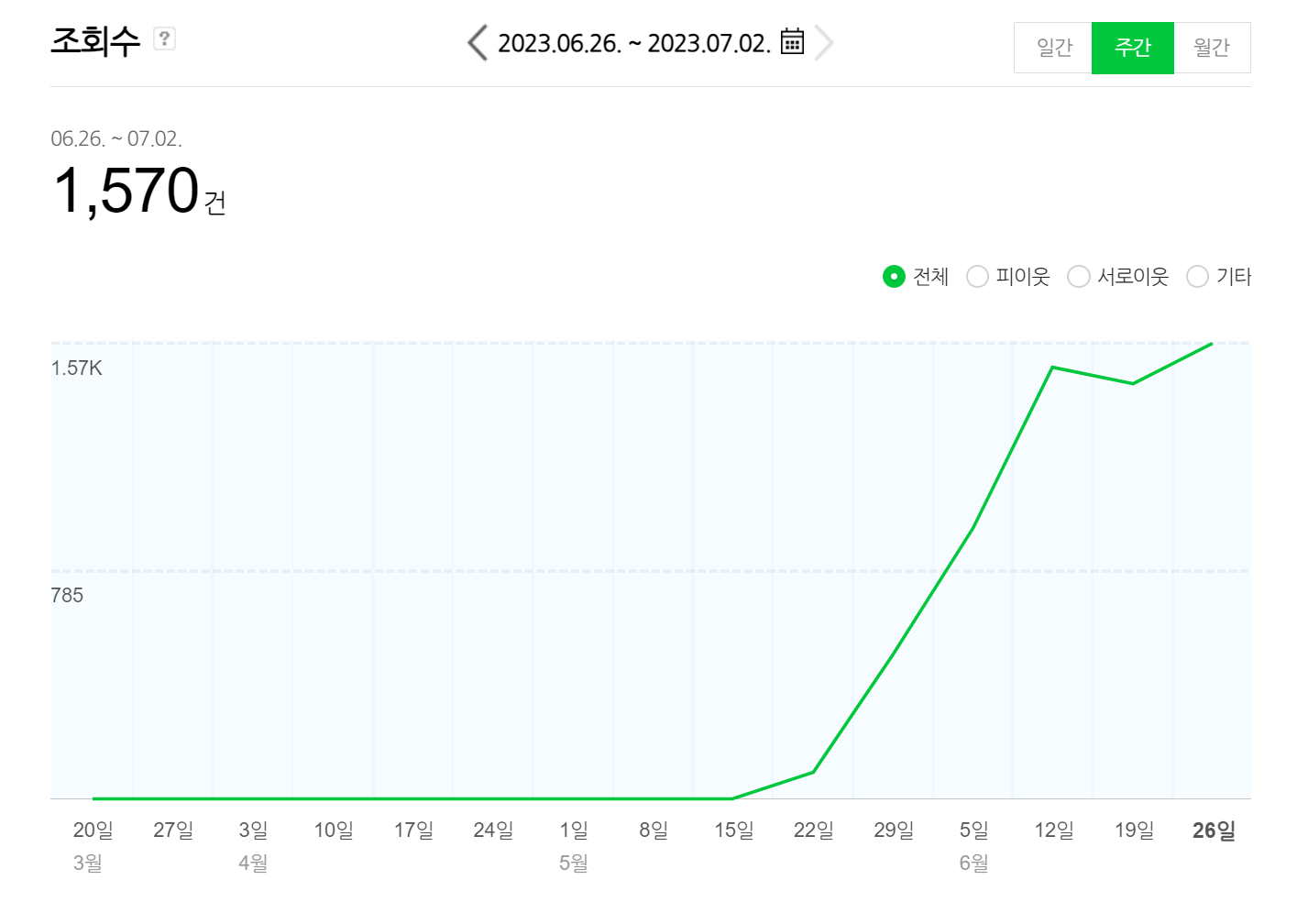
Task: Click the final data point at 26일
Action: [x=1212, y=344]
